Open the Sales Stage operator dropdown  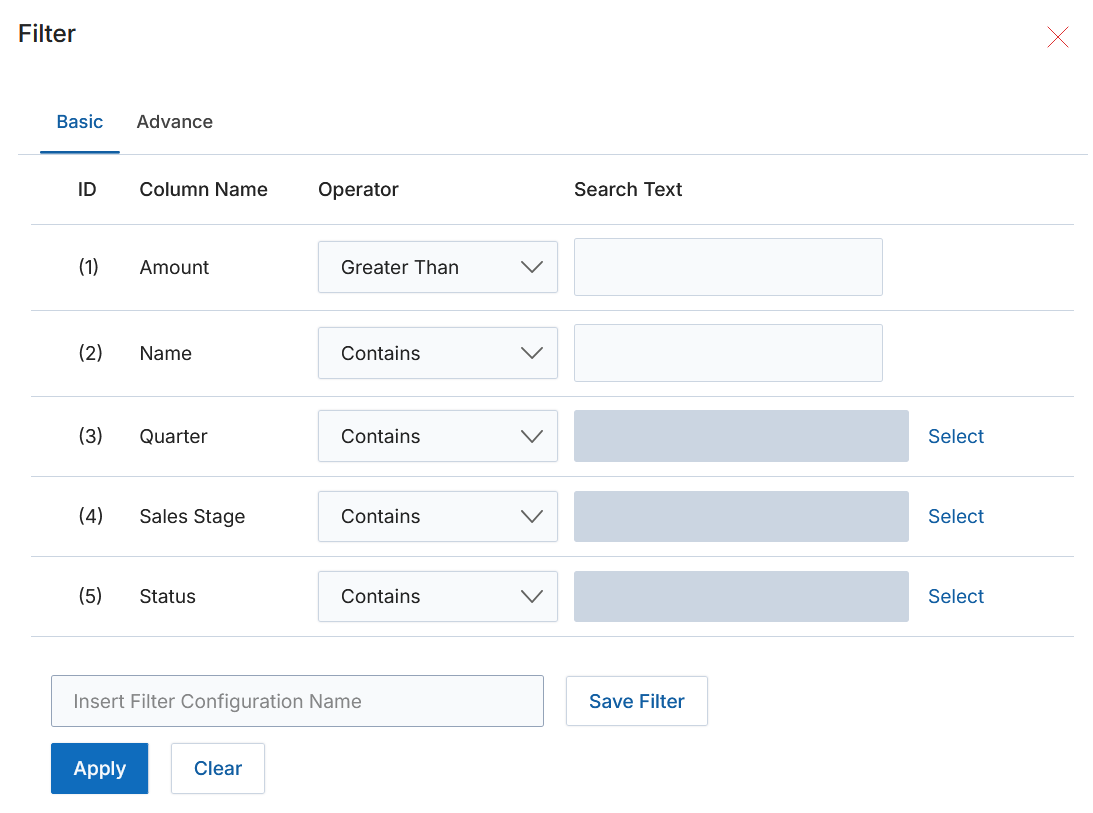point(438,517)
